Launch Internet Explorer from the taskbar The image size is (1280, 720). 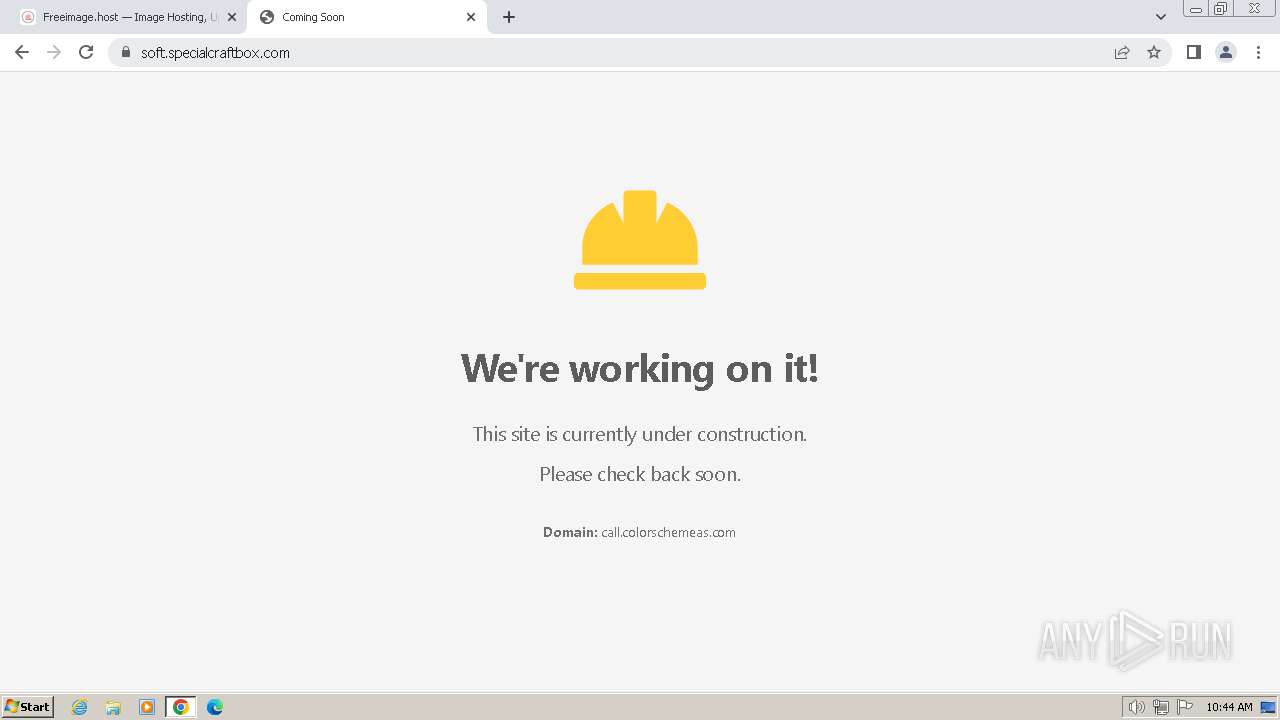(x=80, y=707)
